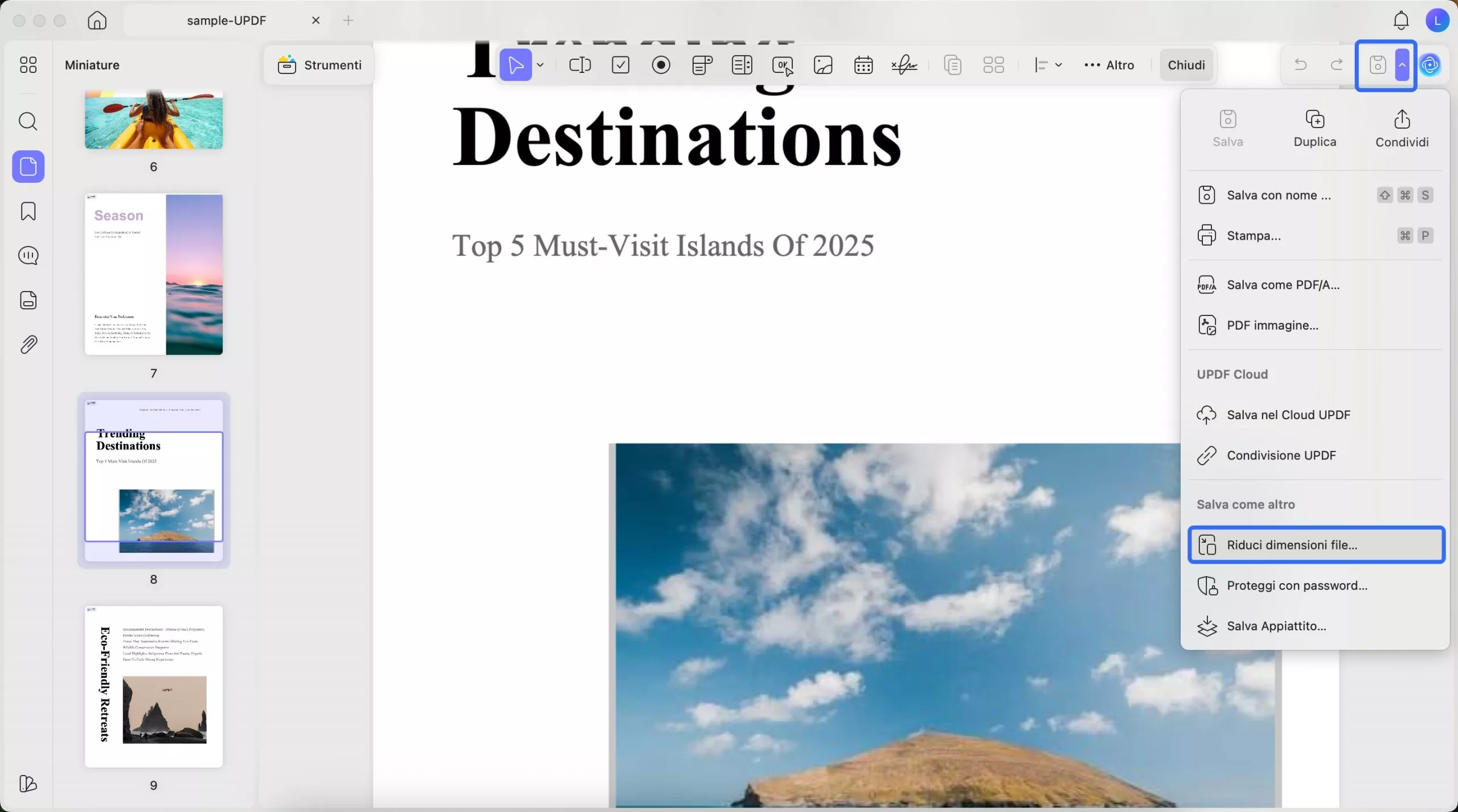Select the text field form tool
Screen dimensions: 1458x812
pos(580,65)
